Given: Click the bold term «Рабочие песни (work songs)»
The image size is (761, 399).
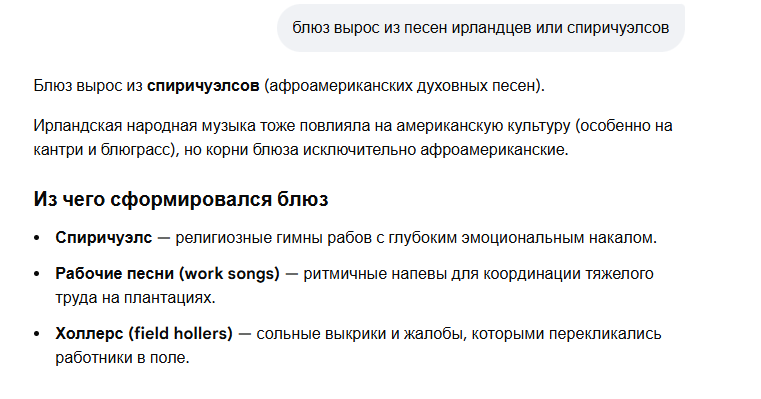Looking at the screenshot, I should coord(167,274).
